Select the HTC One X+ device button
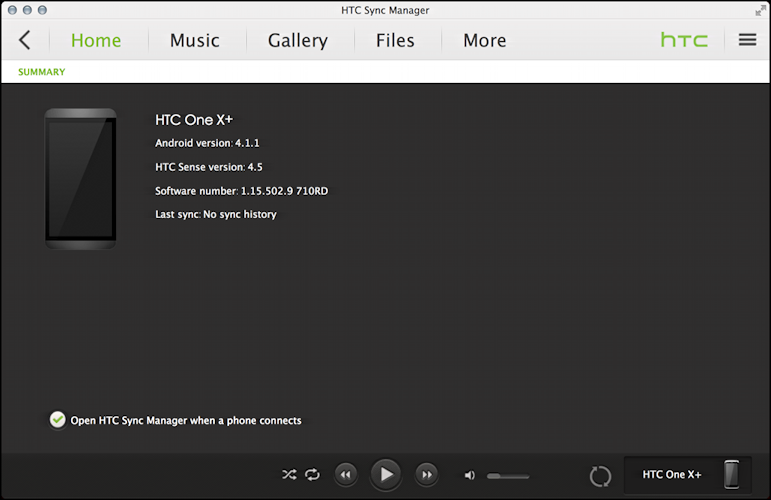This screenshot has width=771, height=500. pos(687,475)
